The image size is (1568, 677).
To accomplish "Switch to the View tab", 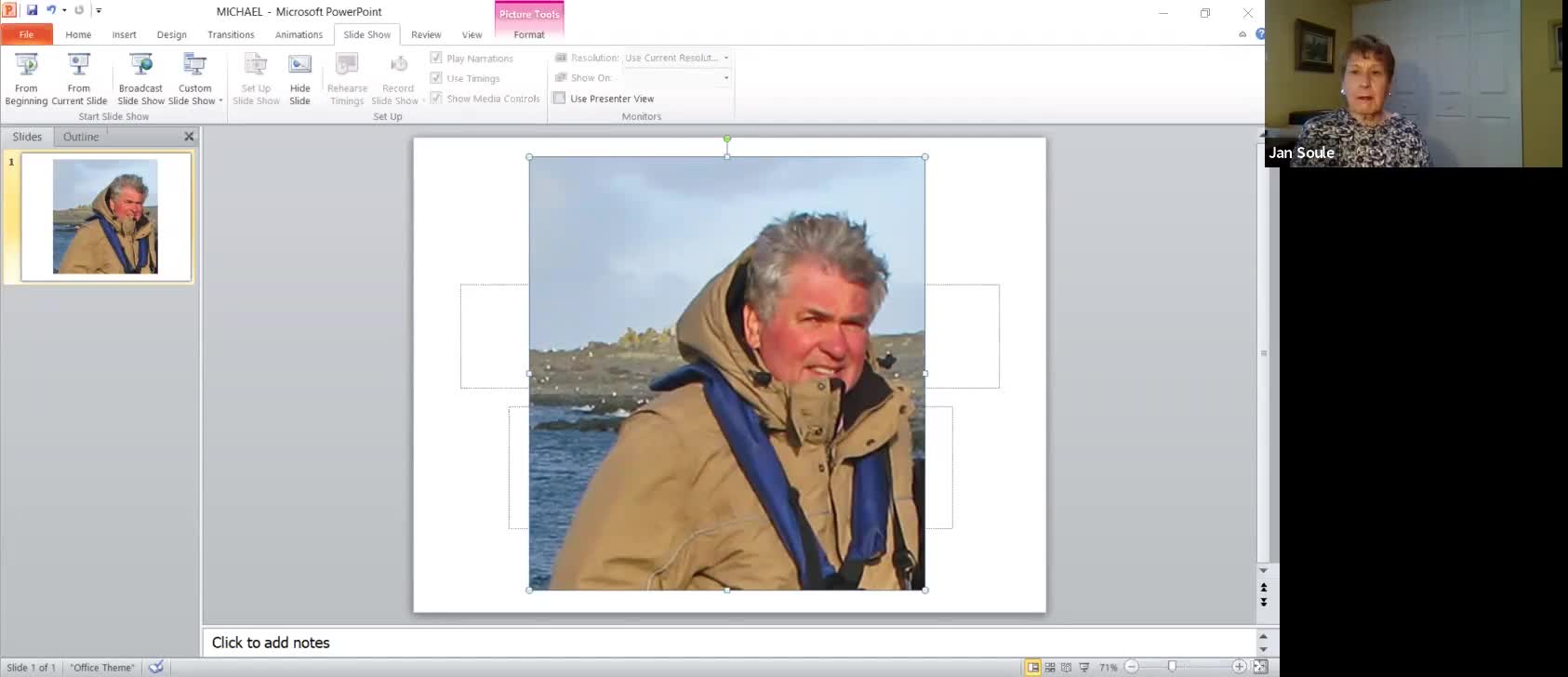I will (x=472, y=34).
